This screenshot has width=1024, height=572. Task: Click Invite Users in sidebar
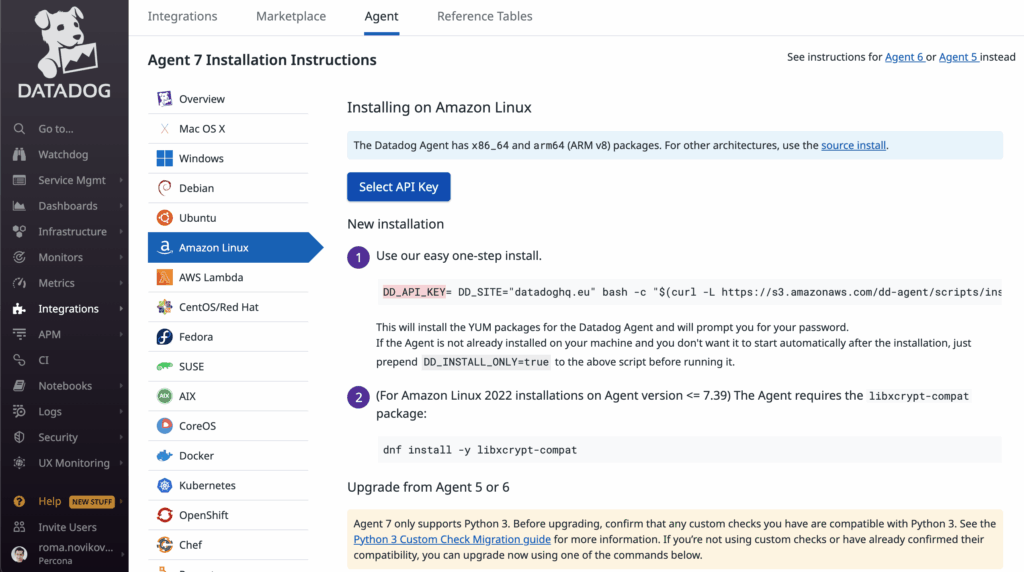68,527
